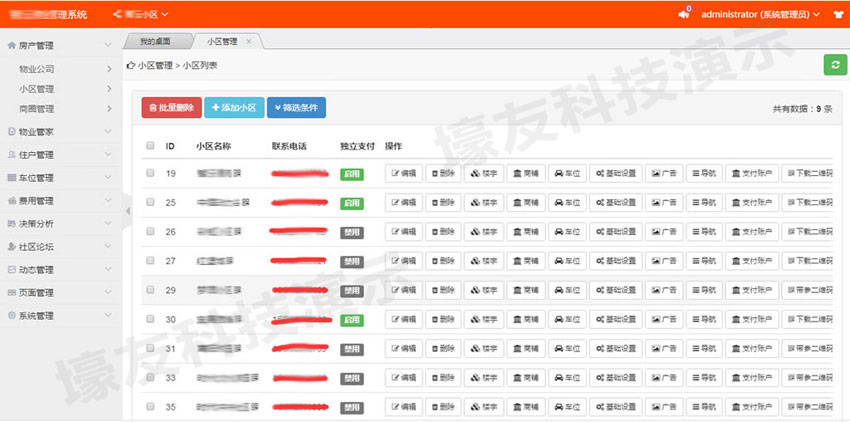
Task: Click 删除 in the ID 25 row
Action: 443,202
